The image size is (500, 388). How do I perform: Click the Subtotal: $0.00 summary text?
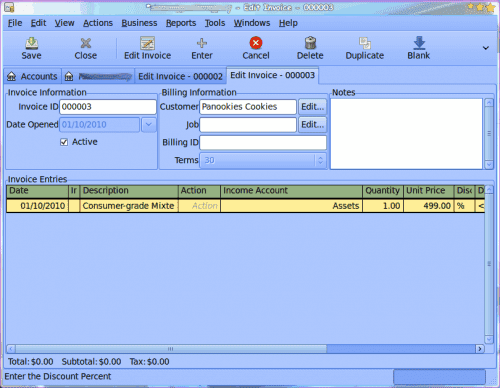pos(91,362)
